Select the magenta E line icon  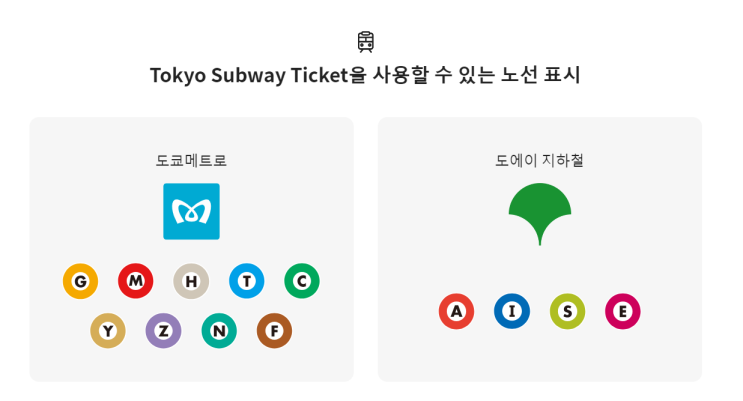click(x=622, y=311)
